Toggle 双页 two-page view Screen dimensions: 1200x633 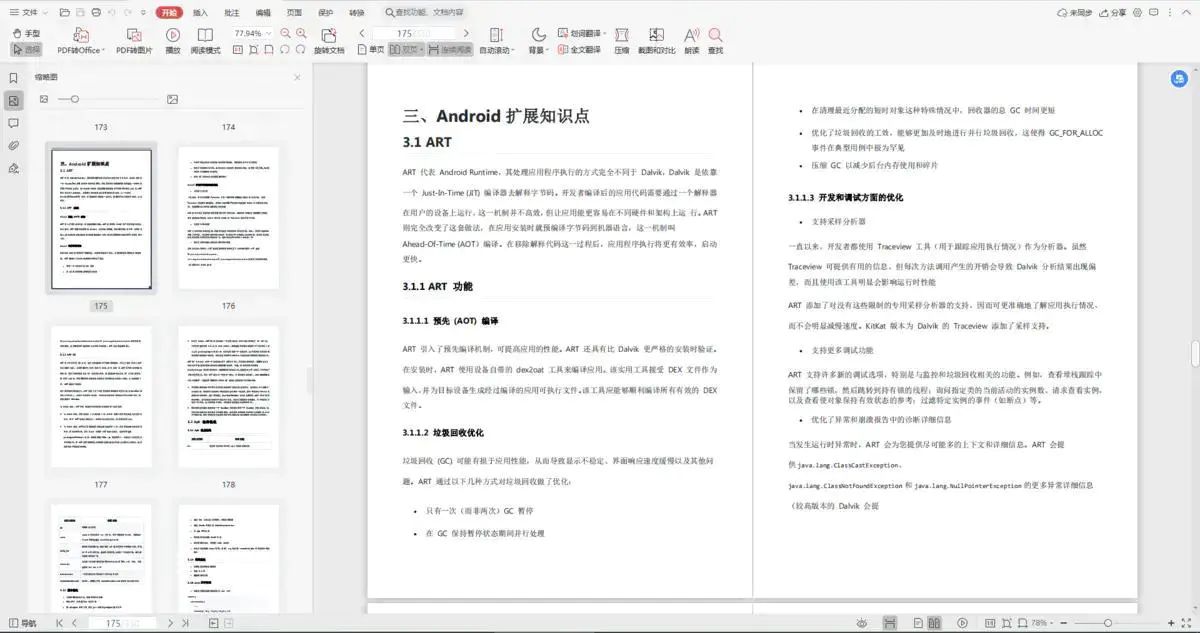(407, 49)
